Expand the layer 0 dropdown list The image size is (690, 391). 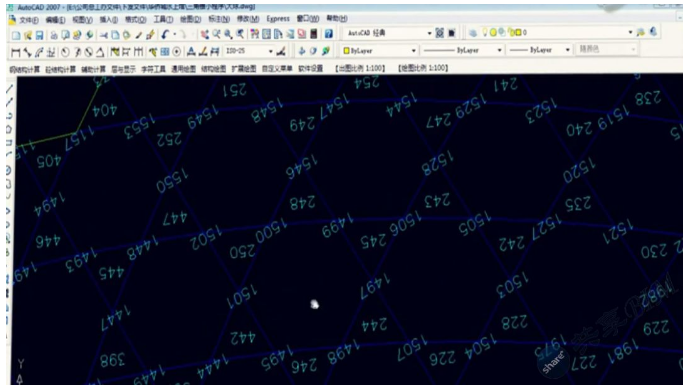(x=630, y=33)
